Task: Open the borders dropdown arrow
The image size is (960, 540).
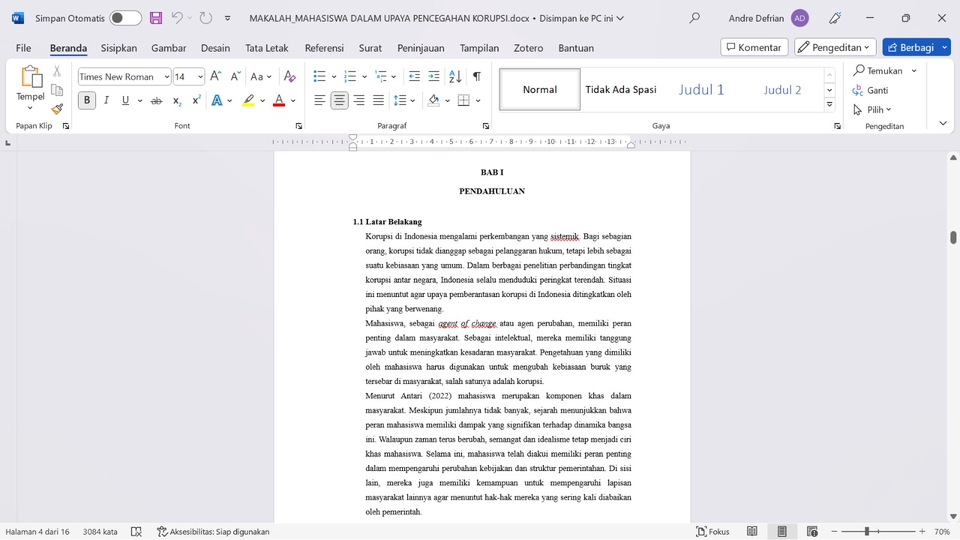Action: (478, 100)
